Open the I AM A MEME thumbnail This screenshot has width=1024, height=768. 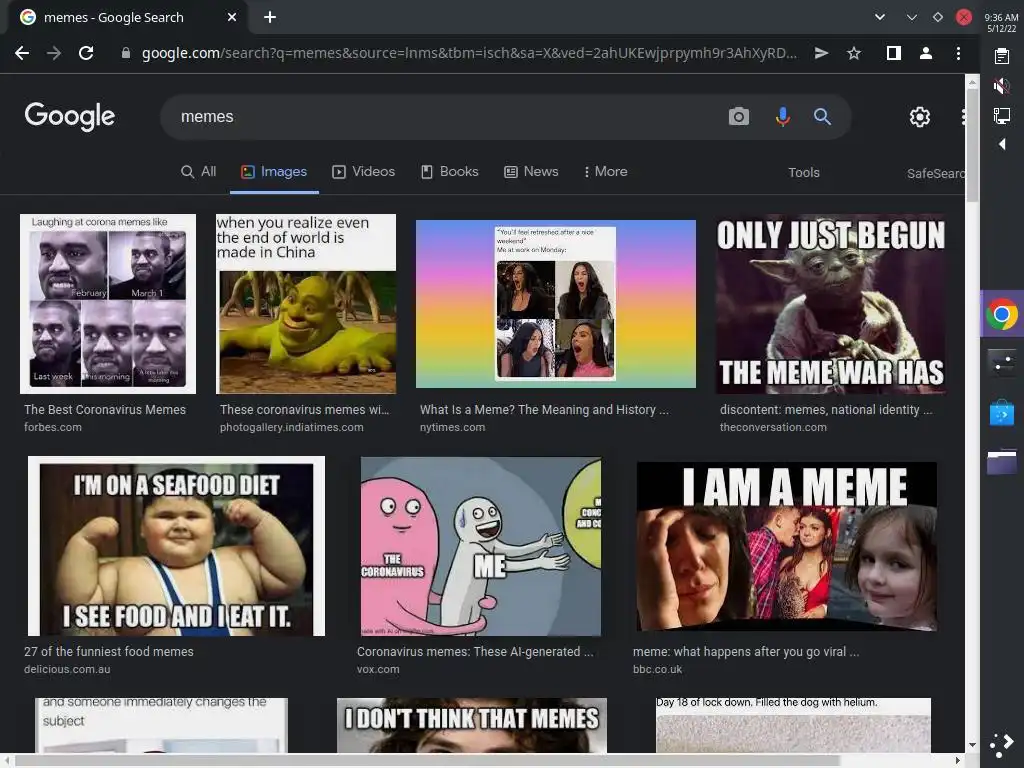787,546
